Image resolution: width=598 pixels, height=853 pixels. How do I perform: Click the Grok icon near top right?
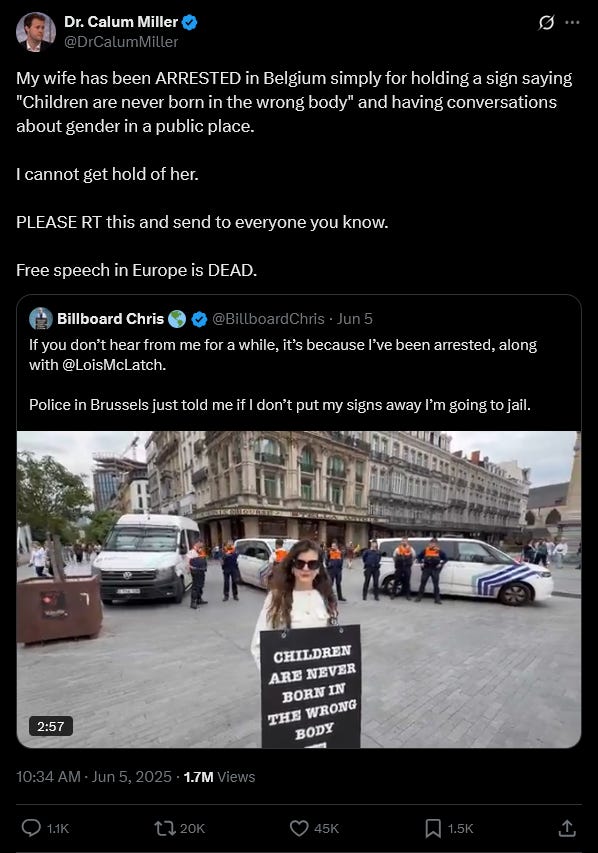click(x=546, y=22)
